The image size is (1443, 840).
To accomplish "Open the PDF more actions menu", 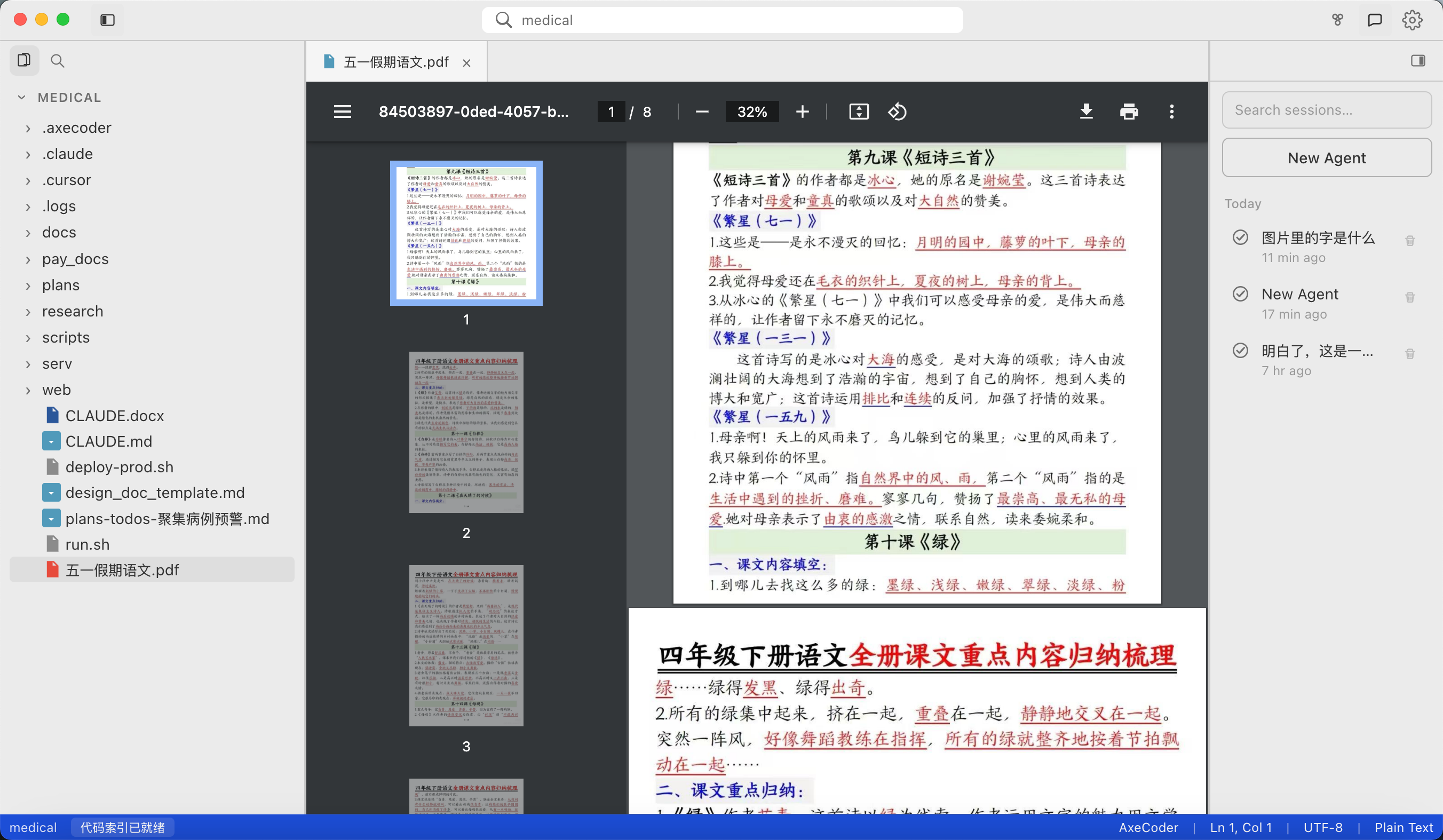I will click(x=1171, y=112).
